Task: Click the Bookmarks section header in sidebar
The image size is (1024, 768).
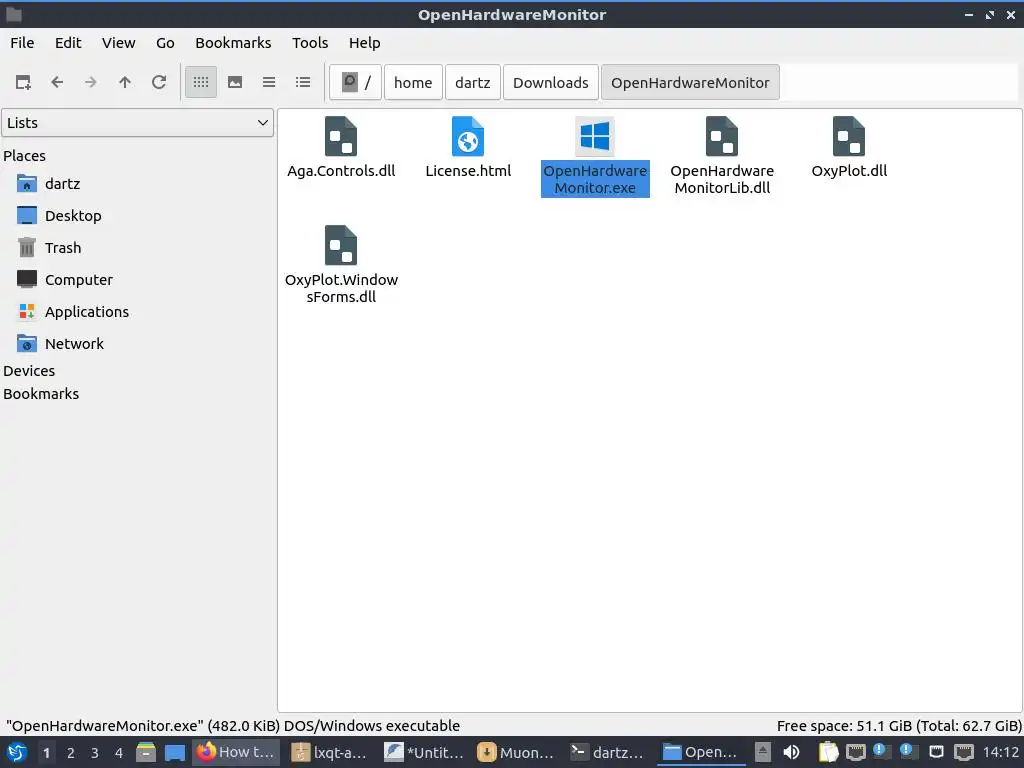Action: (x=41, y=394)
